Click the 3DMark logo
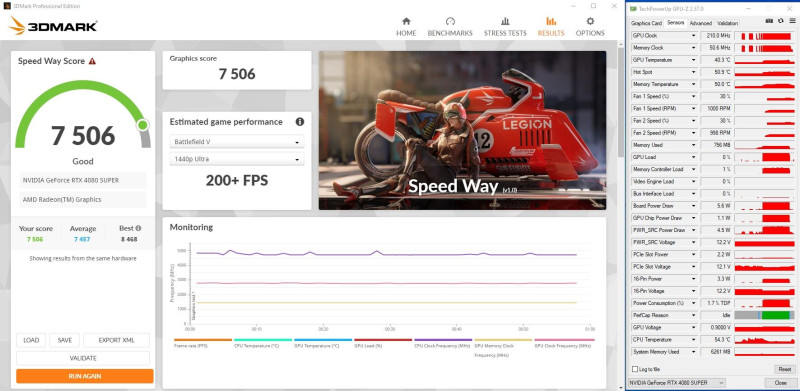The width and height of the screenshot is (800, 391). click(53, 26)
